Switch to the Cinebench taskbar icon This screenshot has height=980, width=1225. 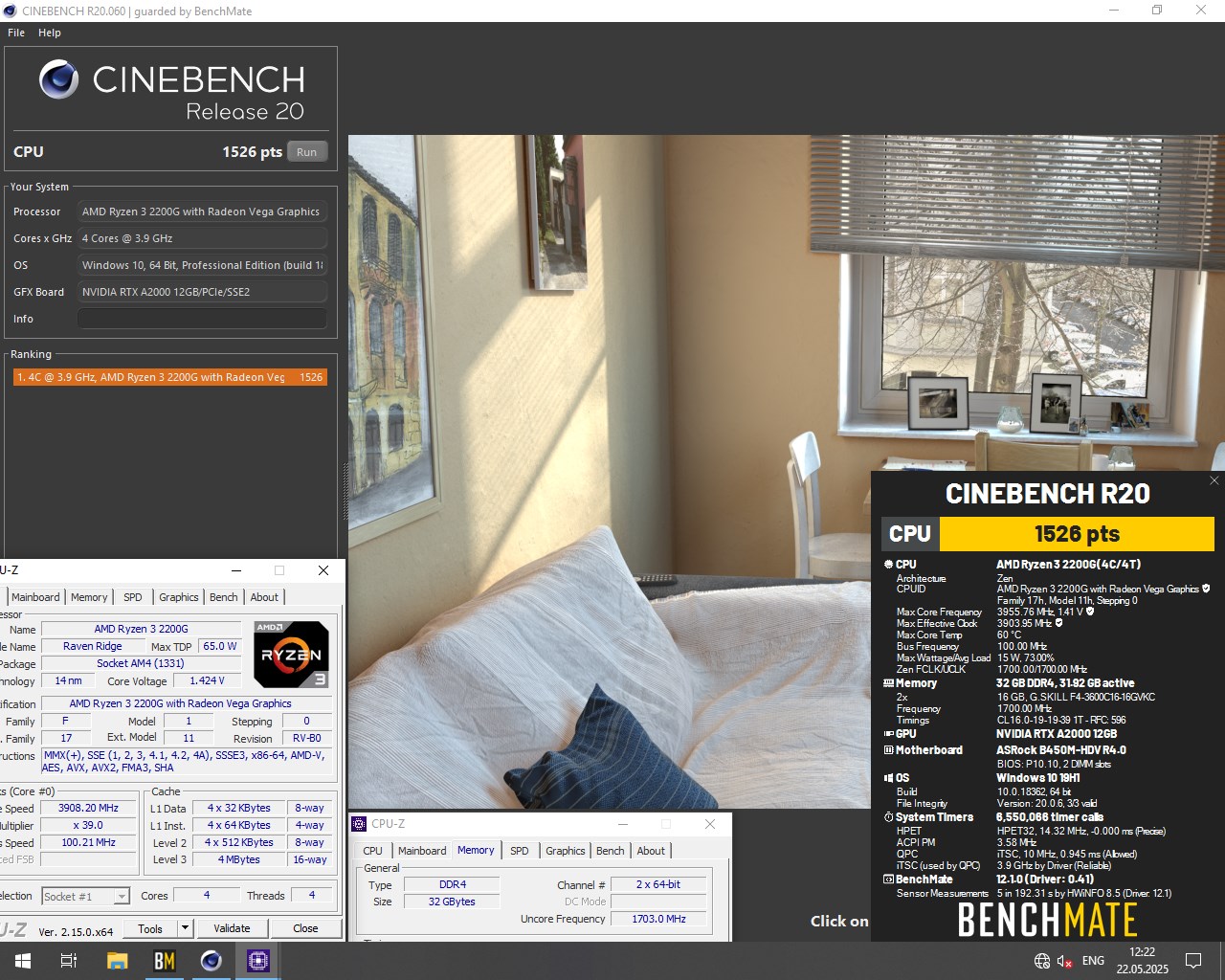pos(212,961)
